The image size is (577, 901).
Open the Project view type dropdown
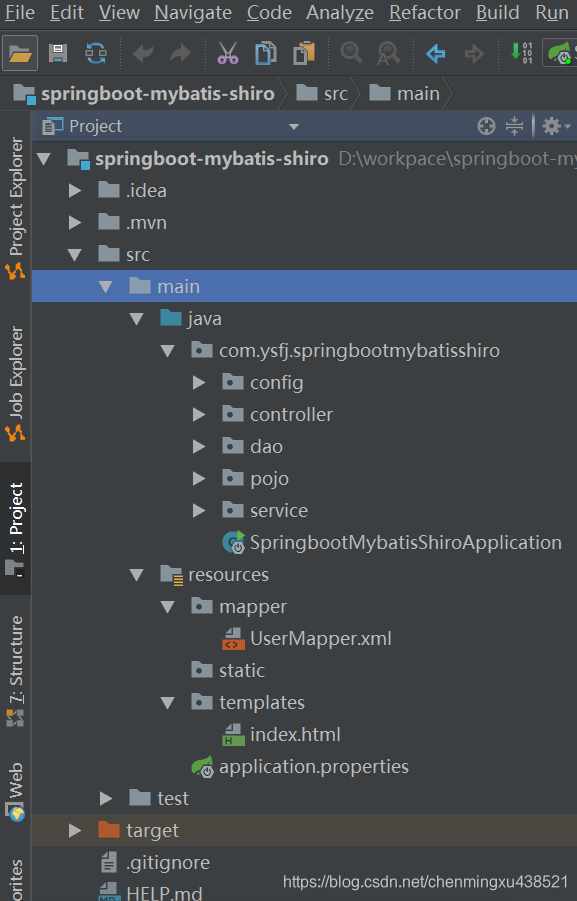tap(294, 126)
